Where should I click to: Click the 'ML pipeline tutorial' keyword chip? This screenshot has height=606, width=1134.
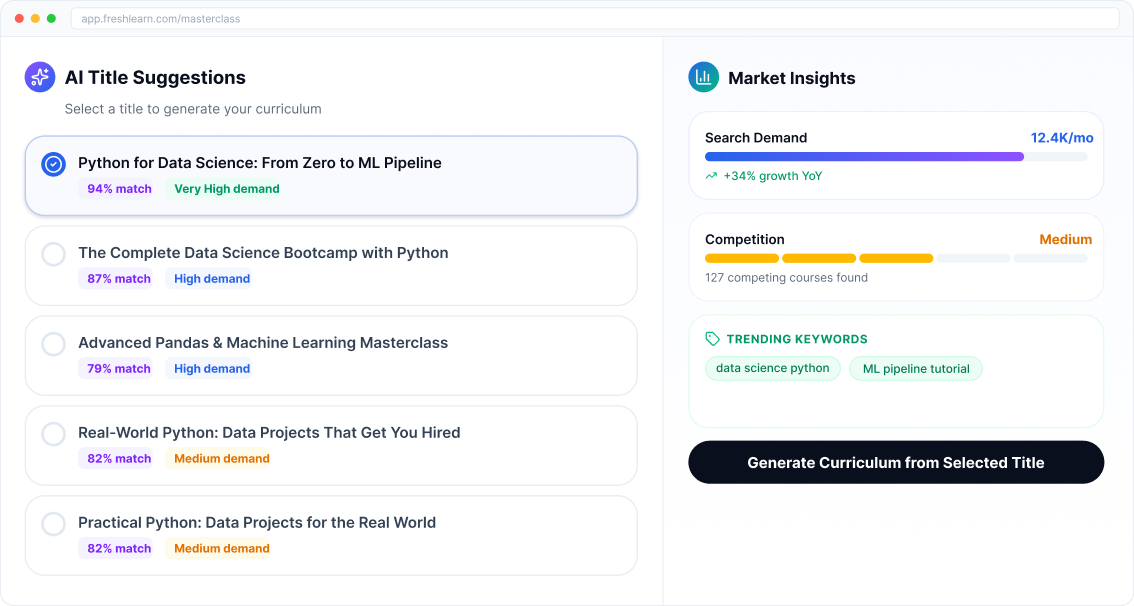tap(916, 368)
